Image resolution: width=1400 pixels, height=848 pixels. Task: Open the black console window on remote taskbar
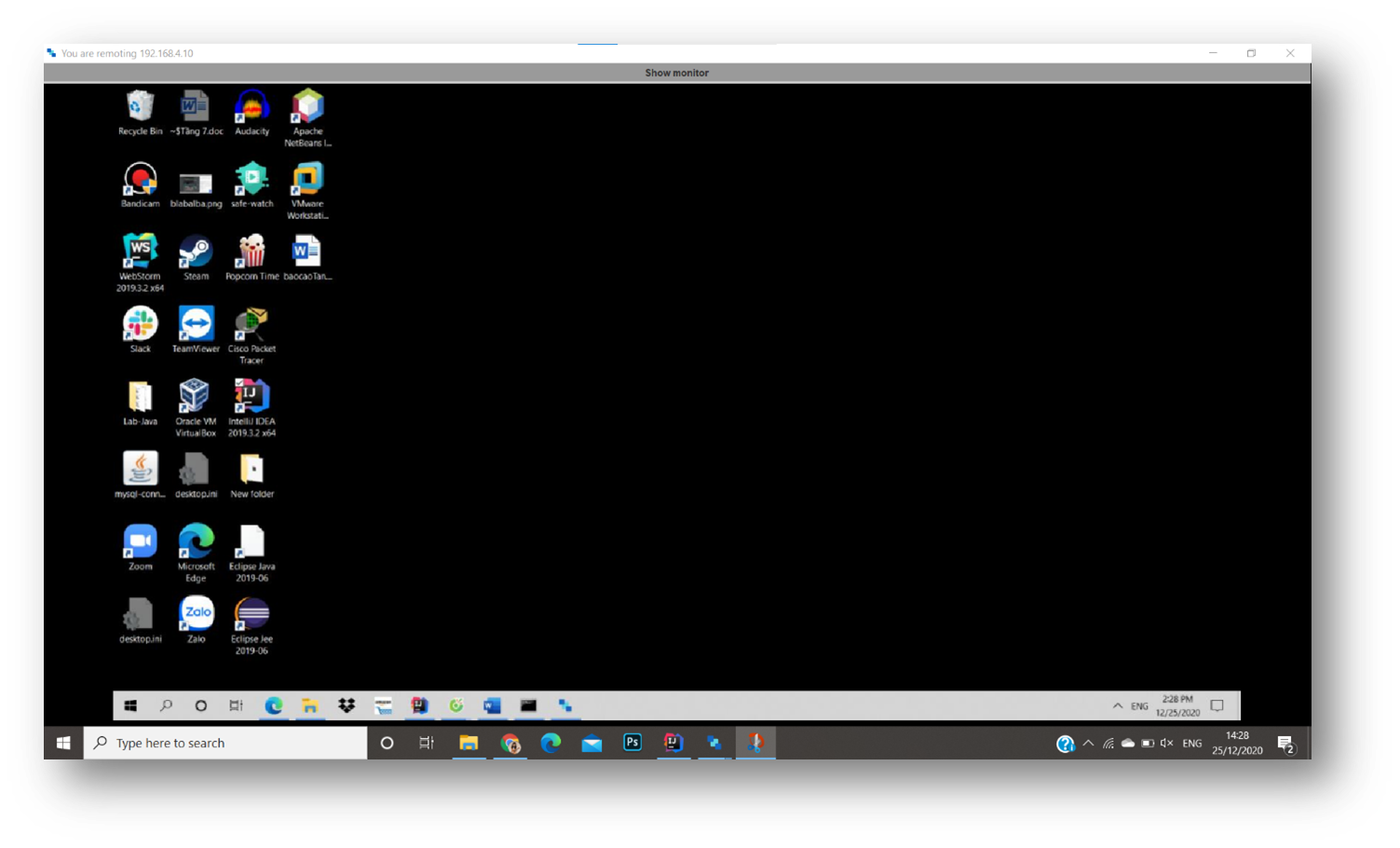click(528, 705)
